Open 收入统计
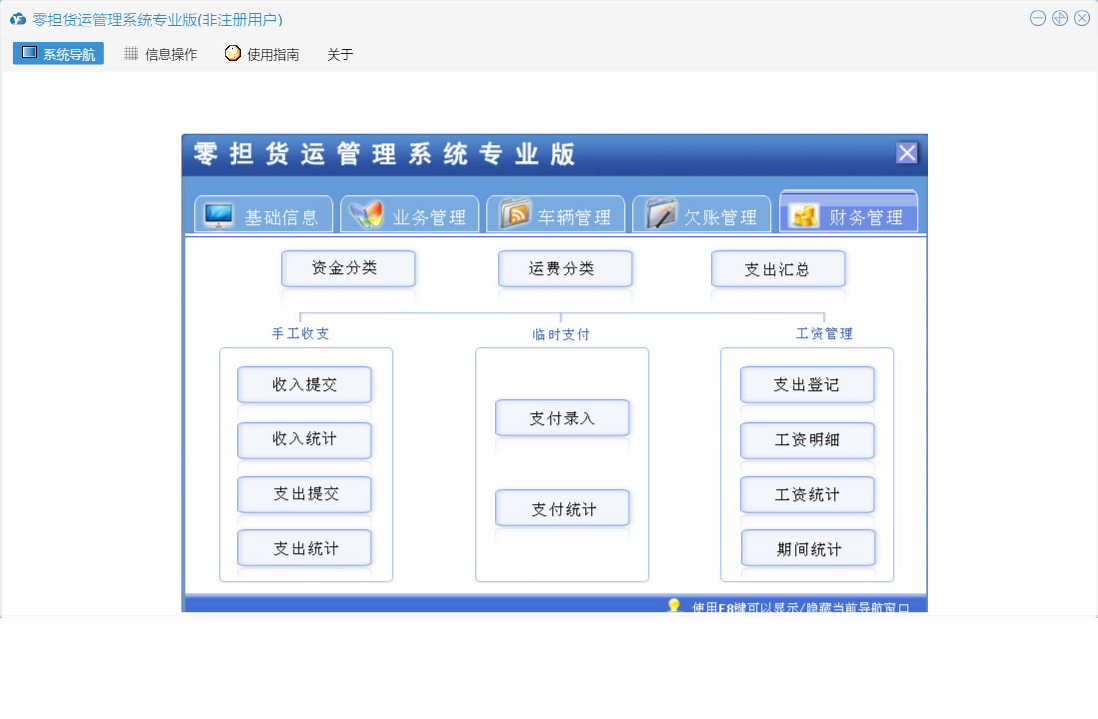This screenshot has height=719, width=1098. [x=304, y=440]
